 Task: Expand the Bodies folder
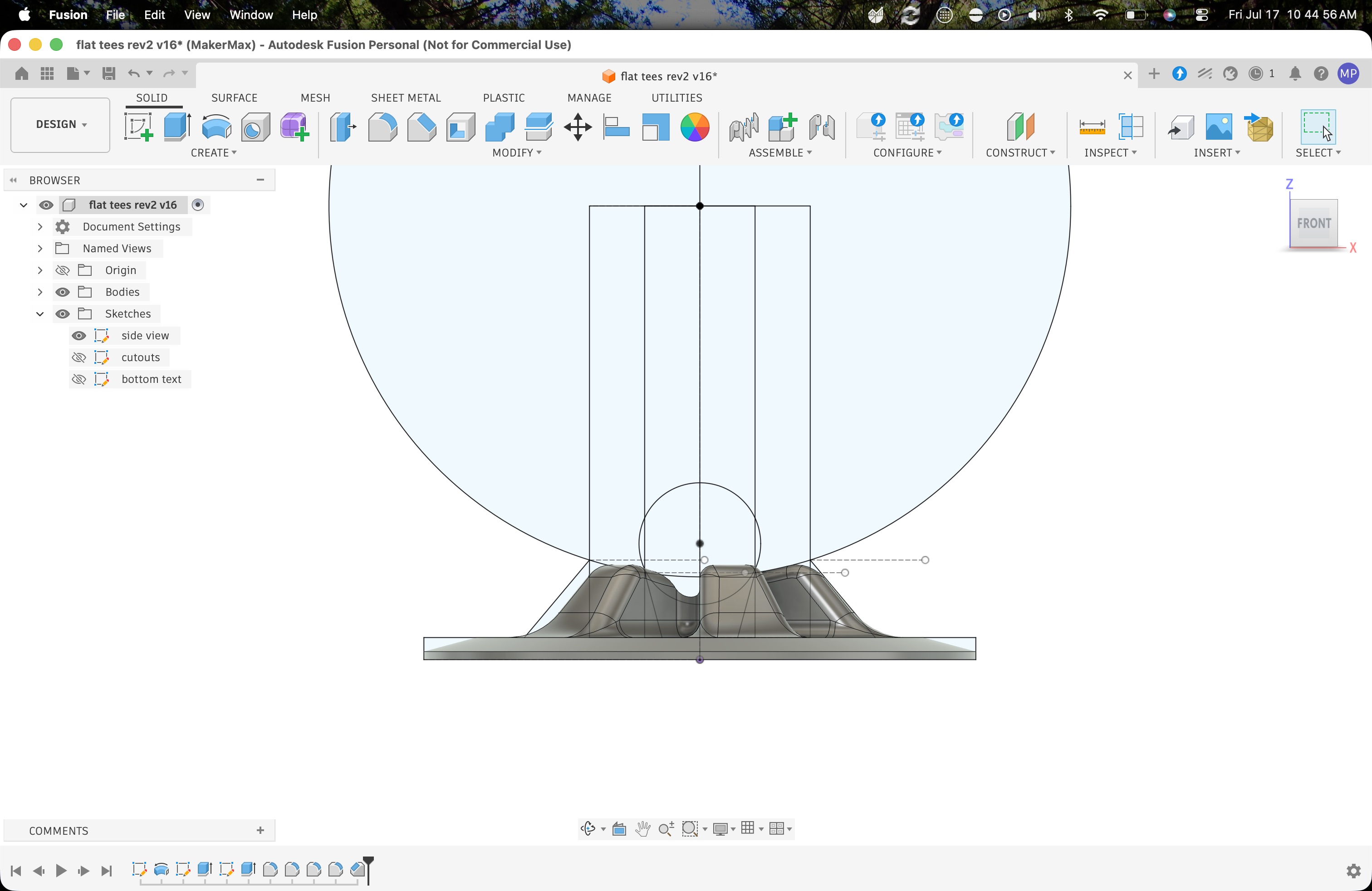(40, 292)
